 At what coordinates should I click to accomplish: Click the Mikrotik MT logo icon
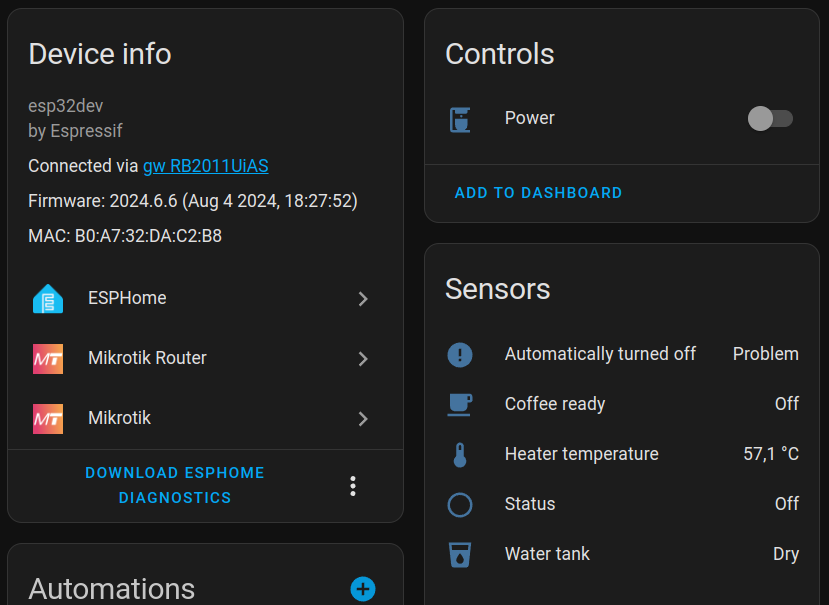pyautogui.click(x=48, y=418)
